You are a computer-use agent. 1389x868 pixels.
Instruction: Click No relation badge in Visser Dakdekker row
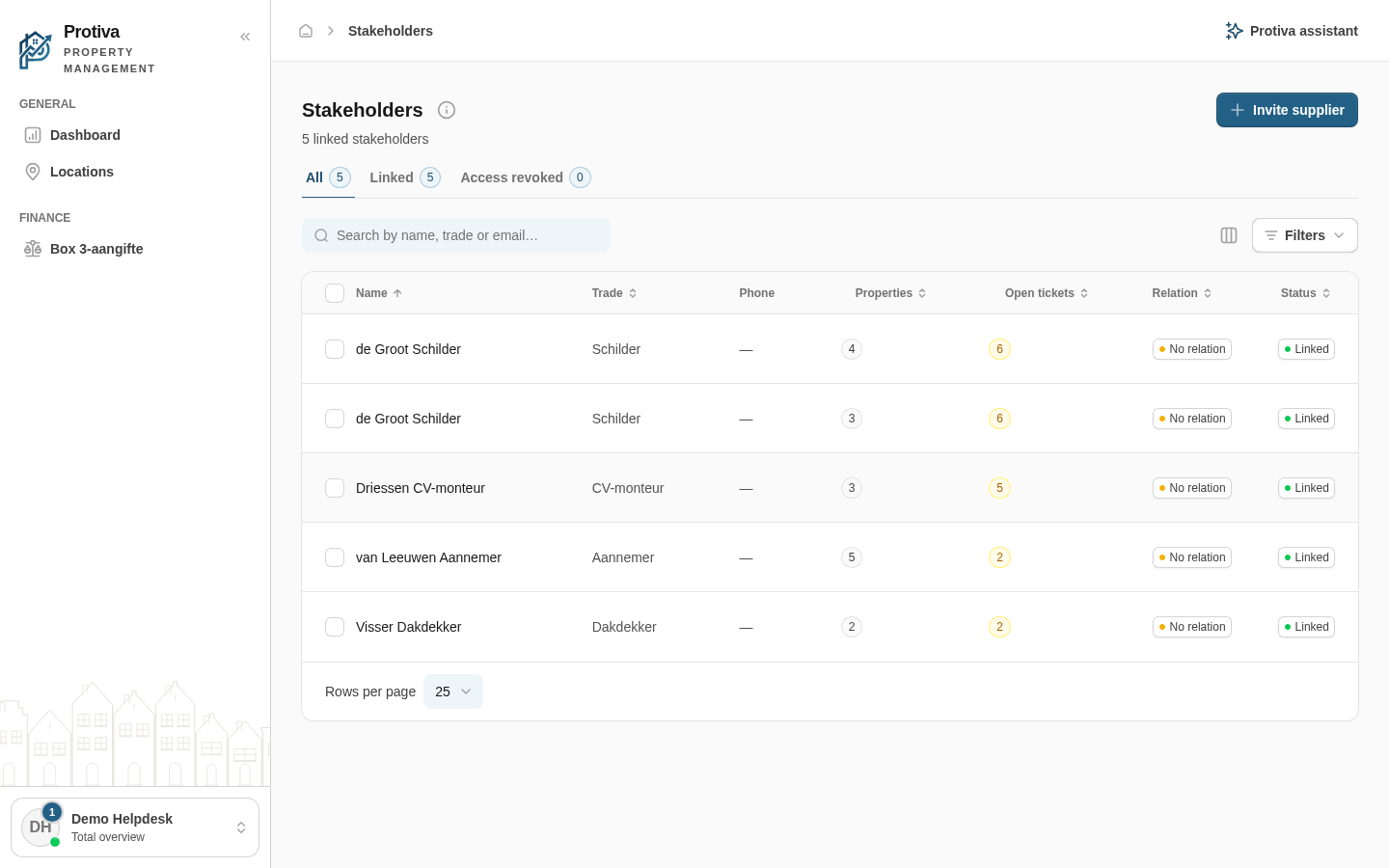[x=1192, y=627]
